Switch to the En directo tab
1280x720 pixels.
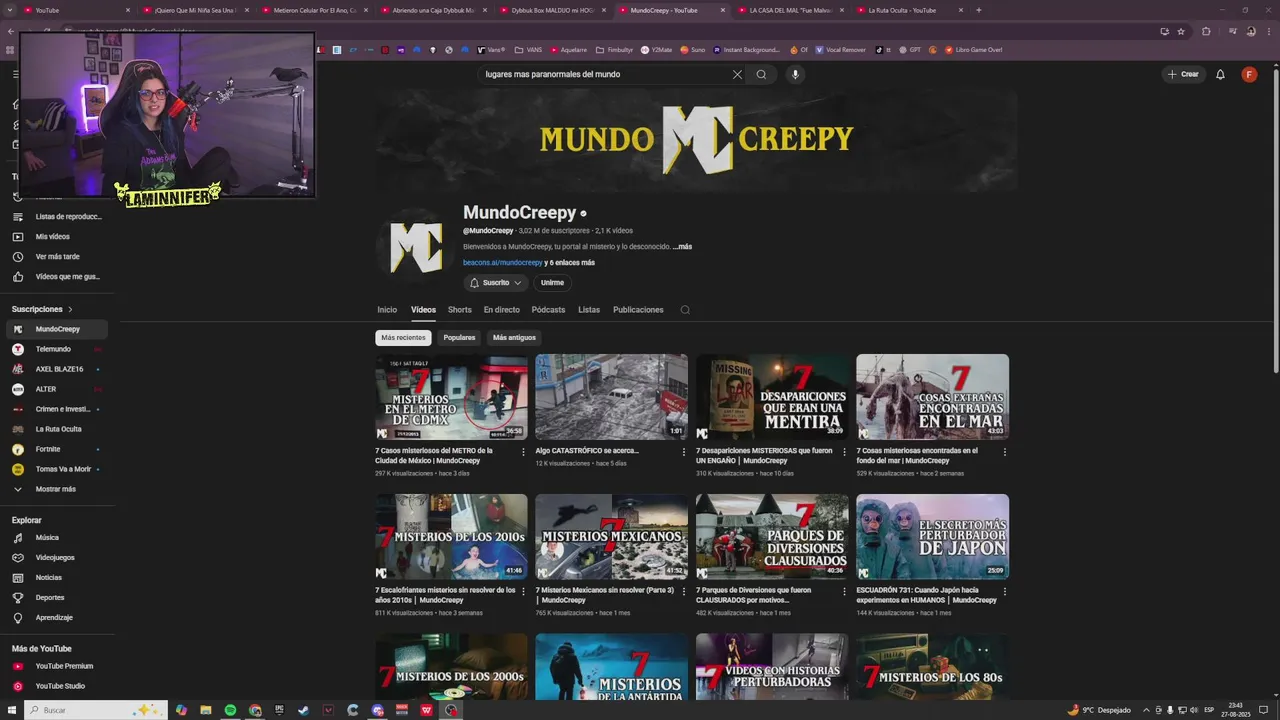click(x=502, y=310)
